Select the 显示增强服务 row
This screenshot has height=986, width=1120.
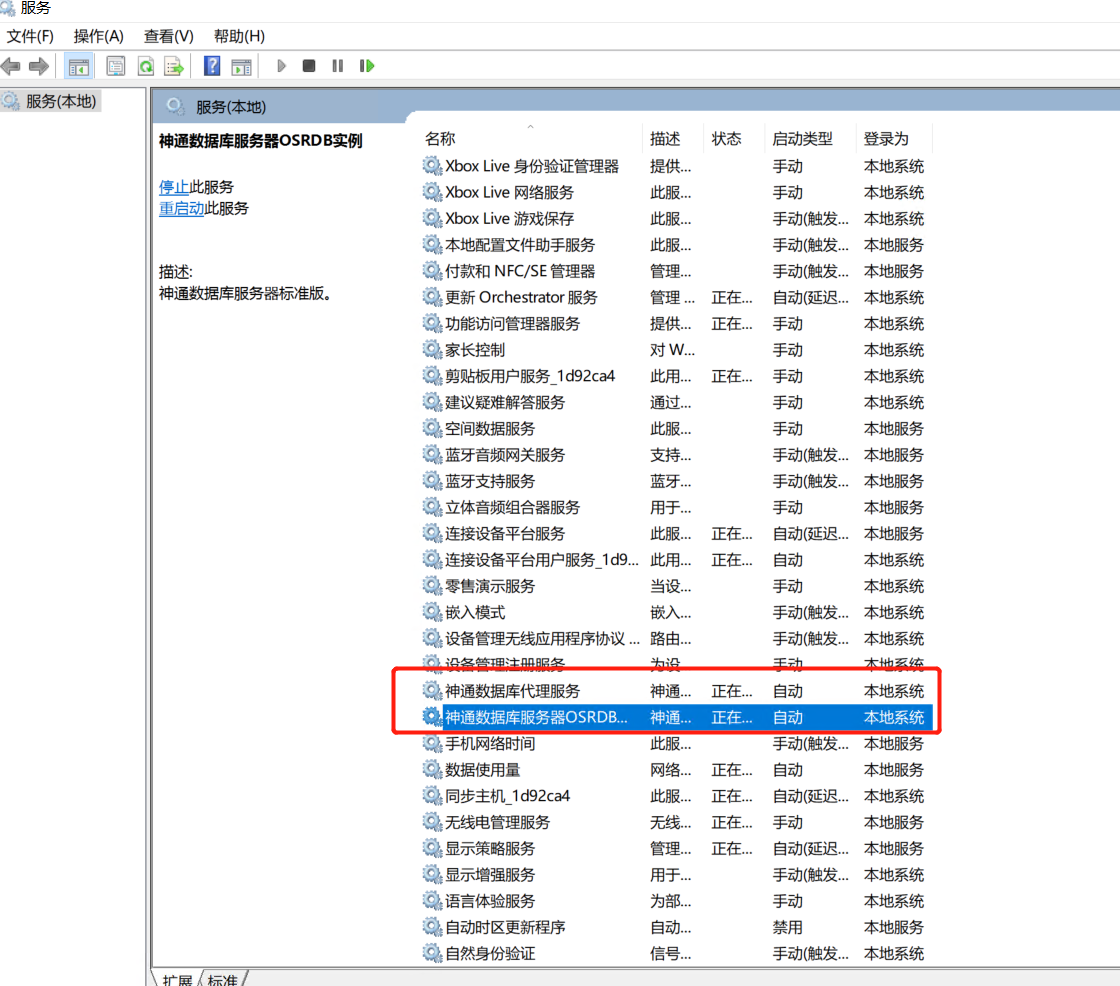pos(676,875)
